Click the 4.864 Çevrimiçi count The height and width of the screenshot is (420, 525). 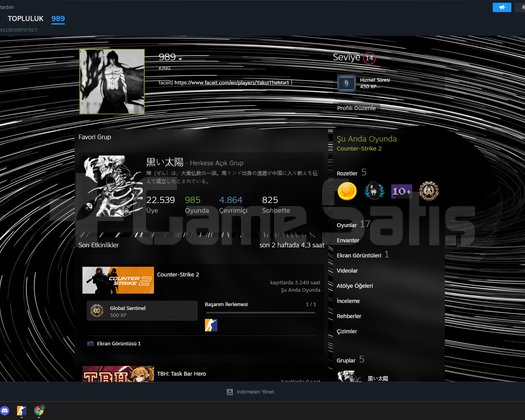coord(233,204)
